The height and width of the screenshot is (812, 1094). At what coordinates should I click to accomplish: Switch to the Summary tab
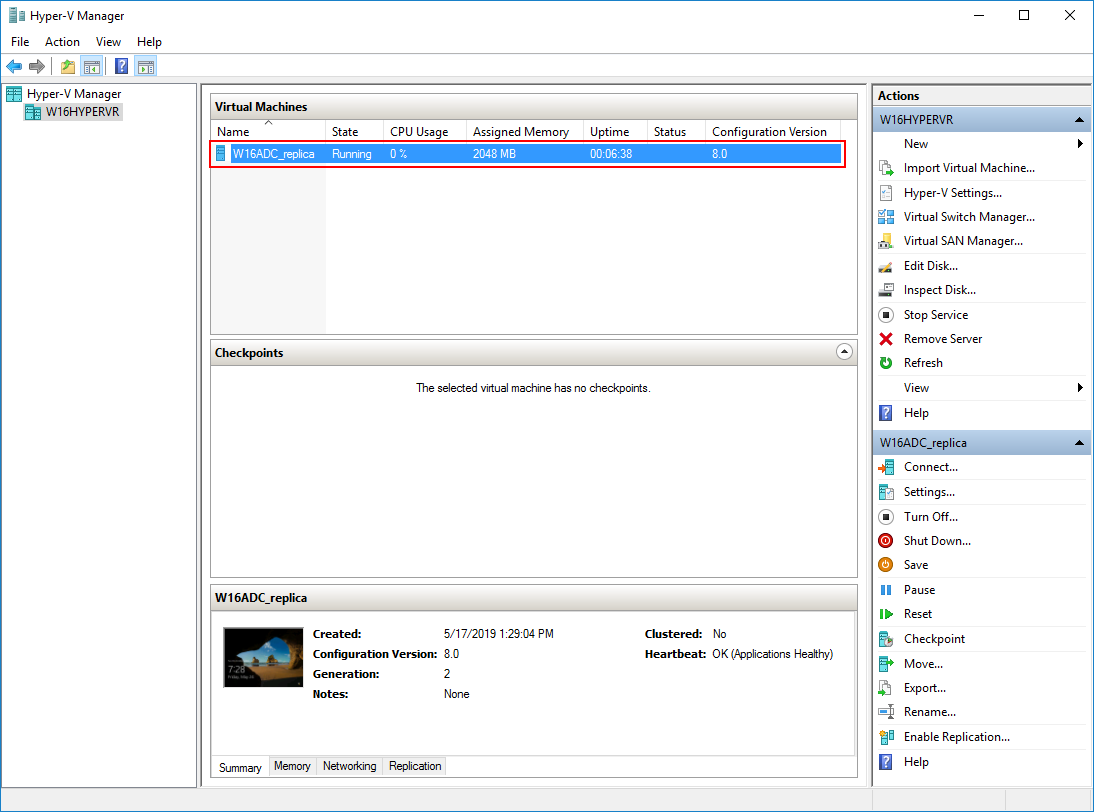pos(240,767)
